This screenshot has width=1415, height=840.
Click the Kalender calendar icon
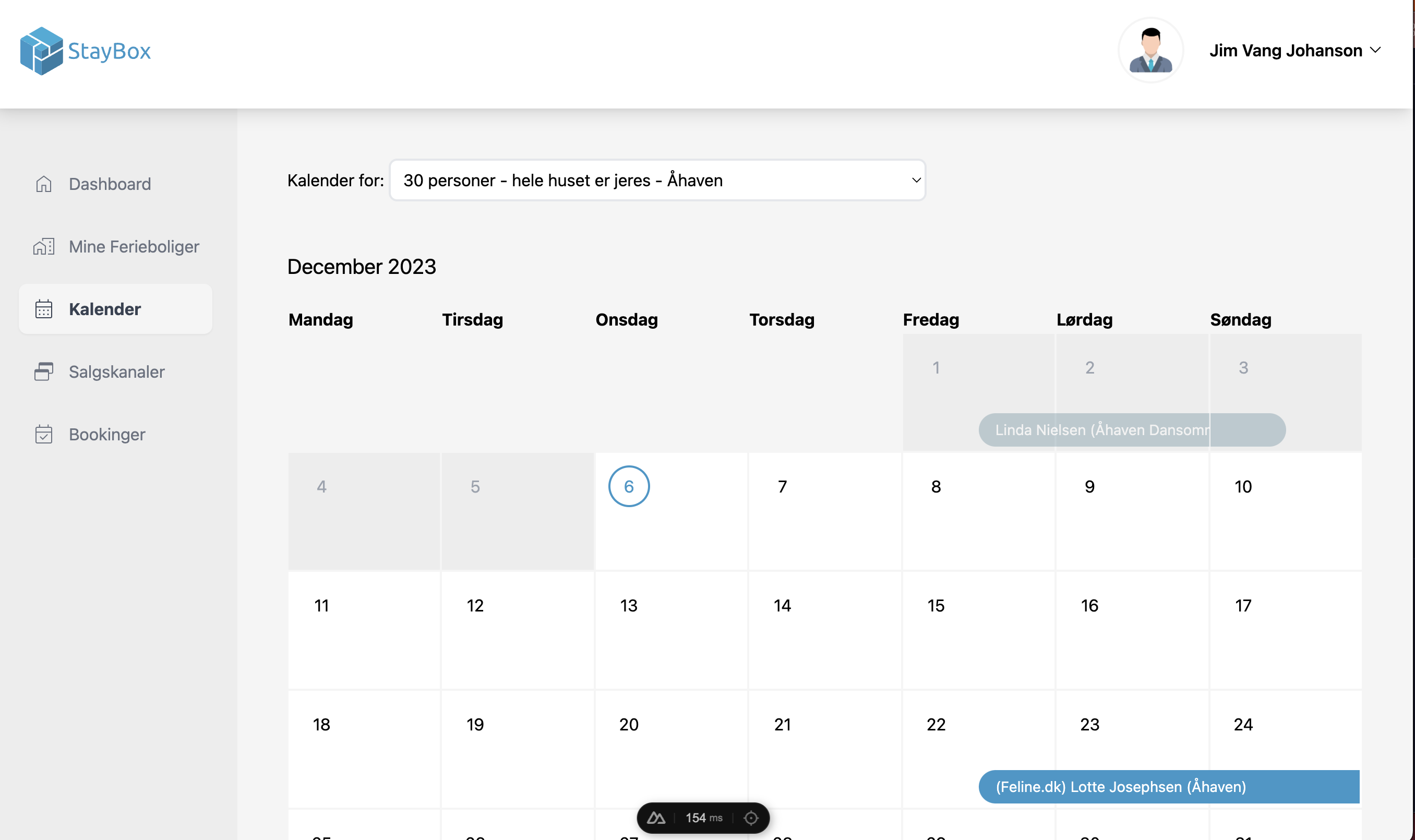(44, 309)
